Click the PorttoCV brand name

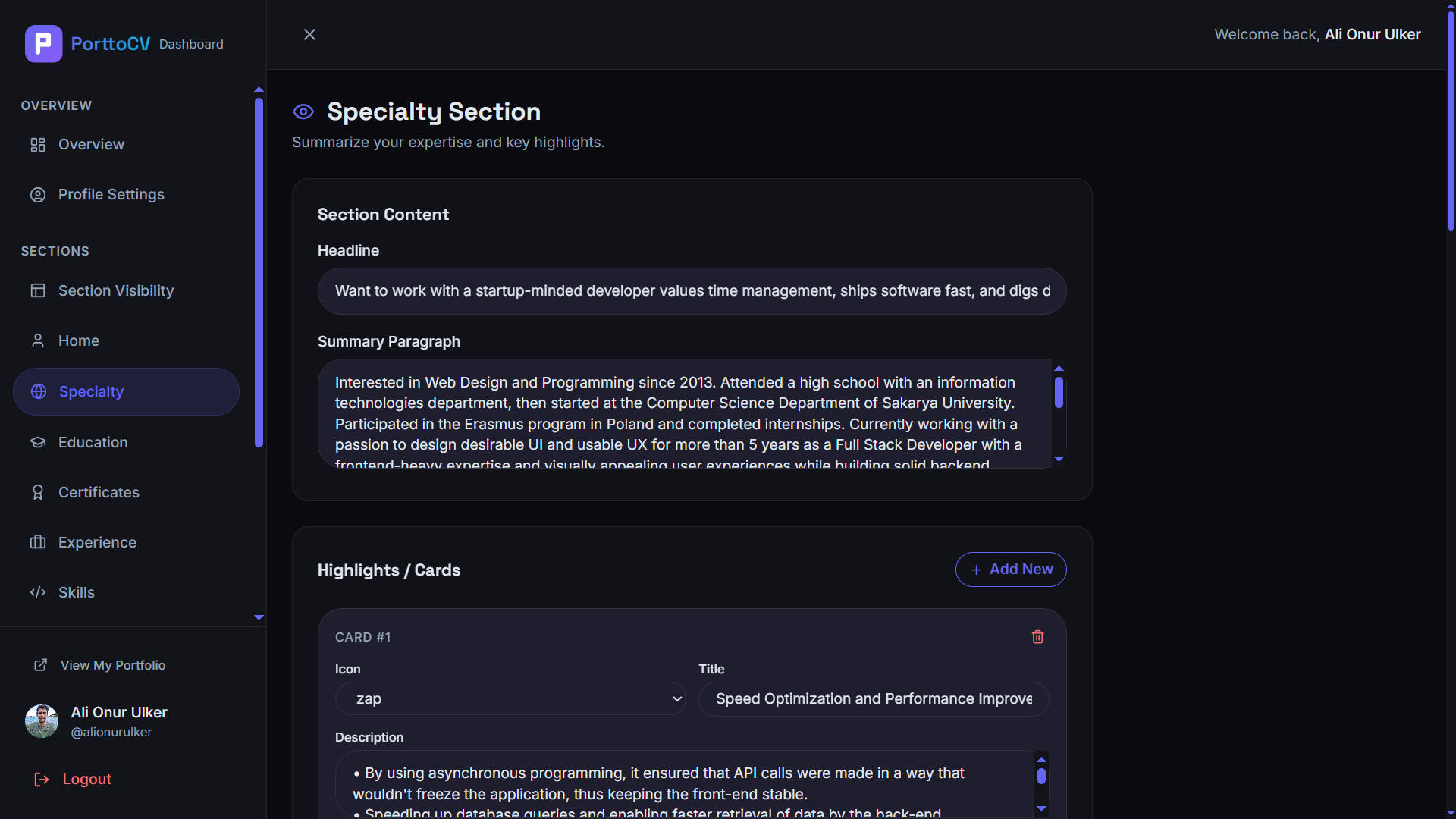[x=111, y=44]
